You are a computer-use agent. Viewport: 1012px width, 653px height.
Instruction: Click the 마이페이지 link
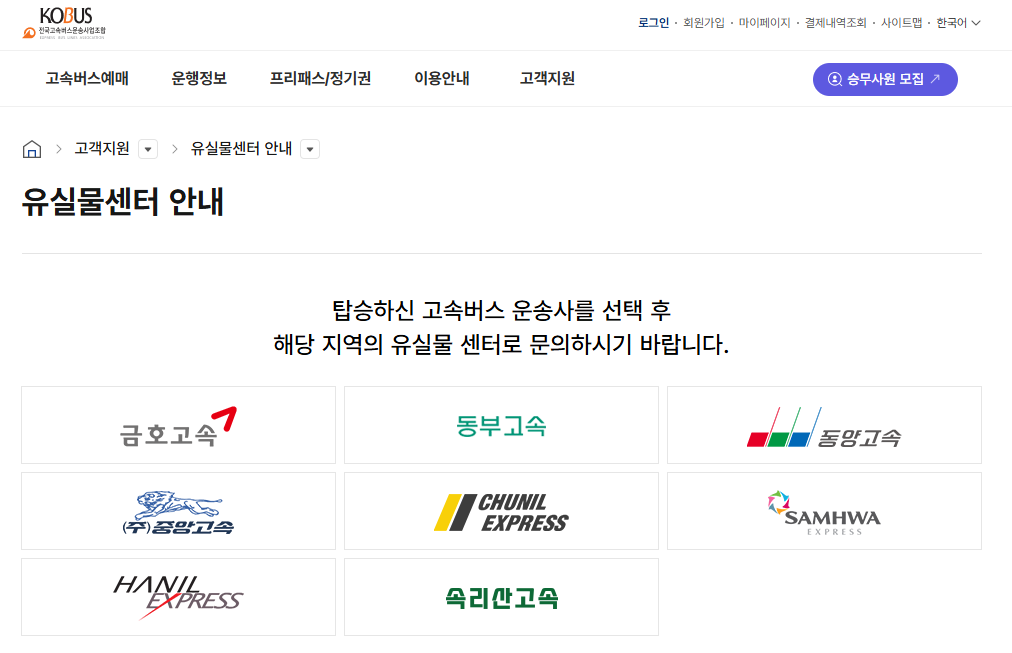click(x=761, y=21)
